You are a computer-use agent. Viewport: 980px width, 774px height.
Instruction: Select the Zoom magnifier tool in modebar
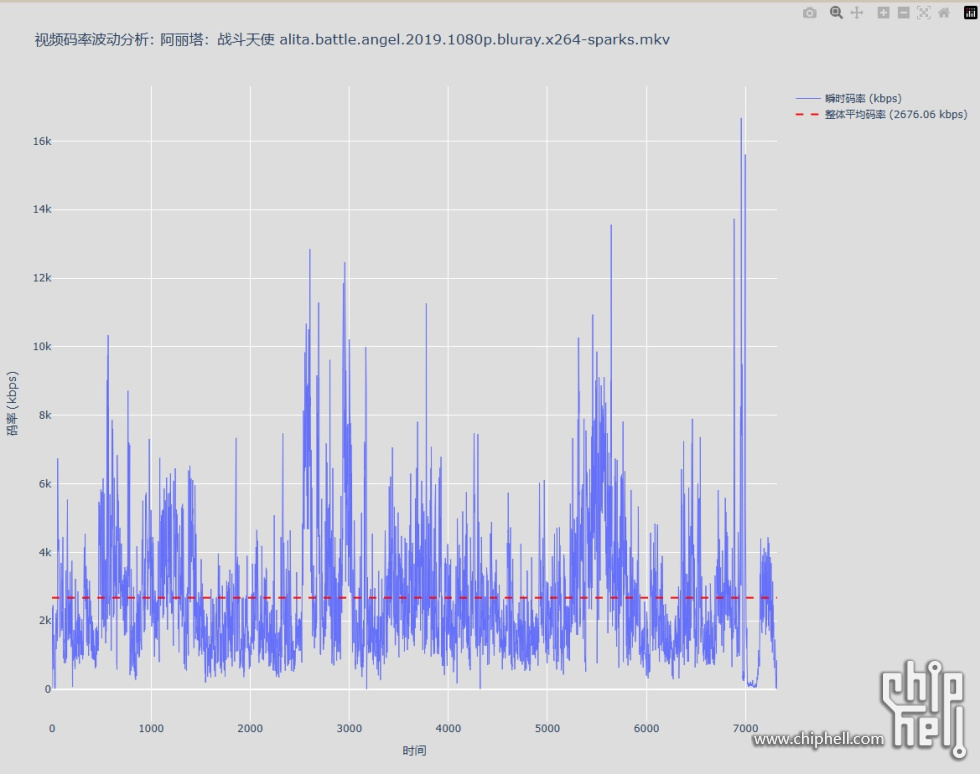coord(836,13)
